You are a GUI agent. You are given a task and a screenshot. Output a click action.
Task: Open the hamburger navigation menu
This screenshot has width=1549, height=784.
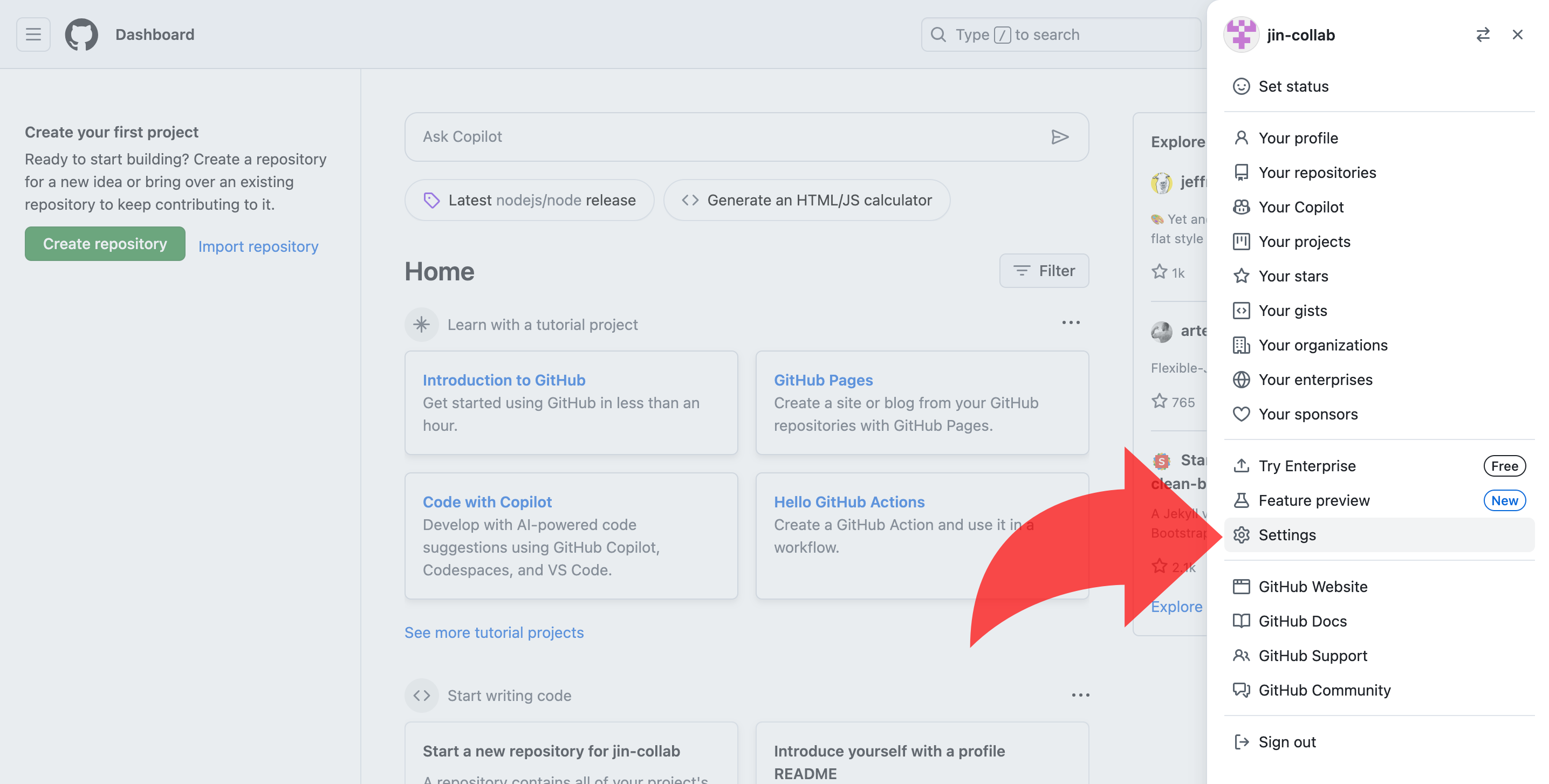[x=33, y=35]
